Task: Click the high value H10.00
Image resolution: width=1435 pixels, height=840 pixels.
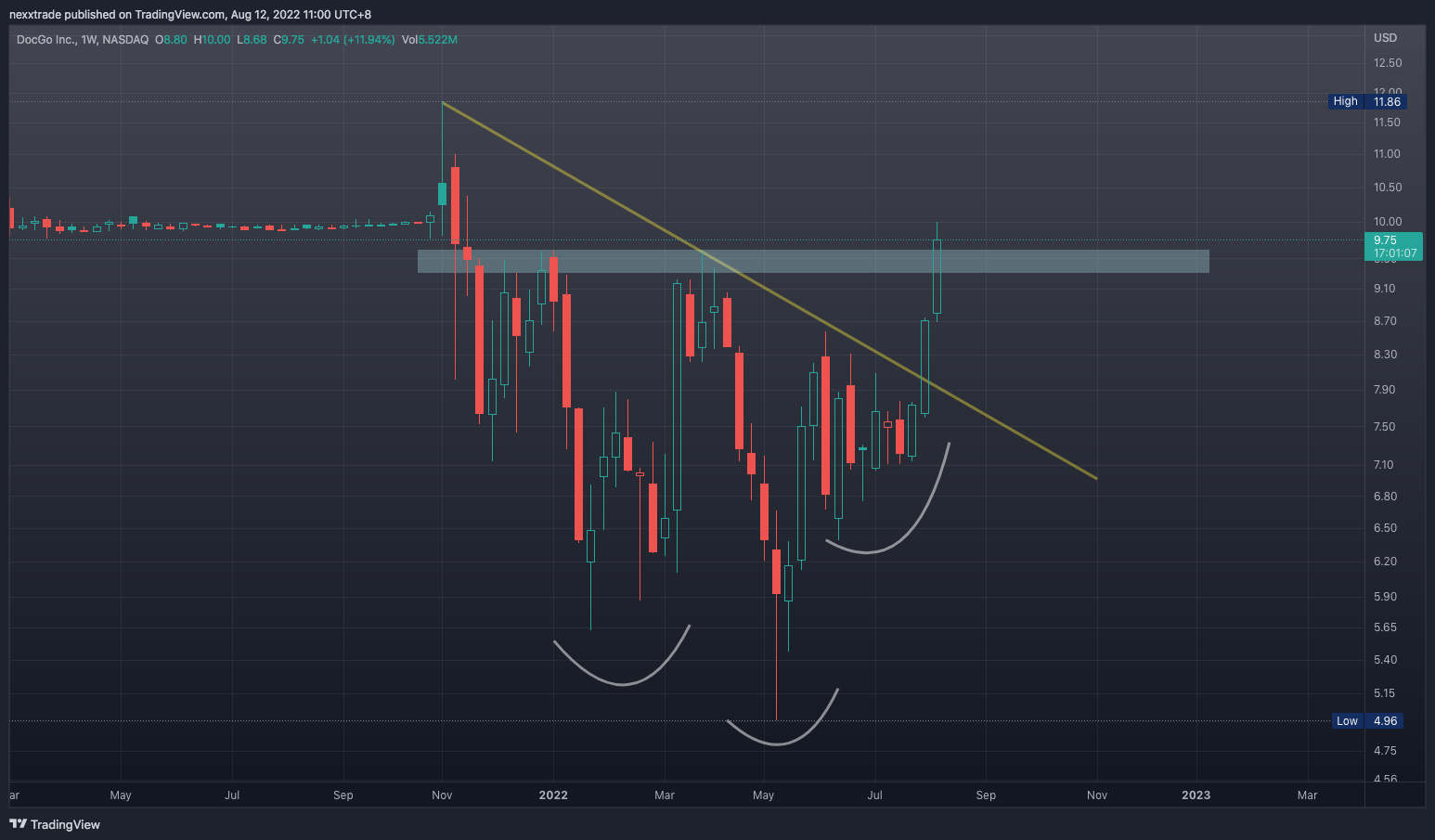Action: point(212,40)
